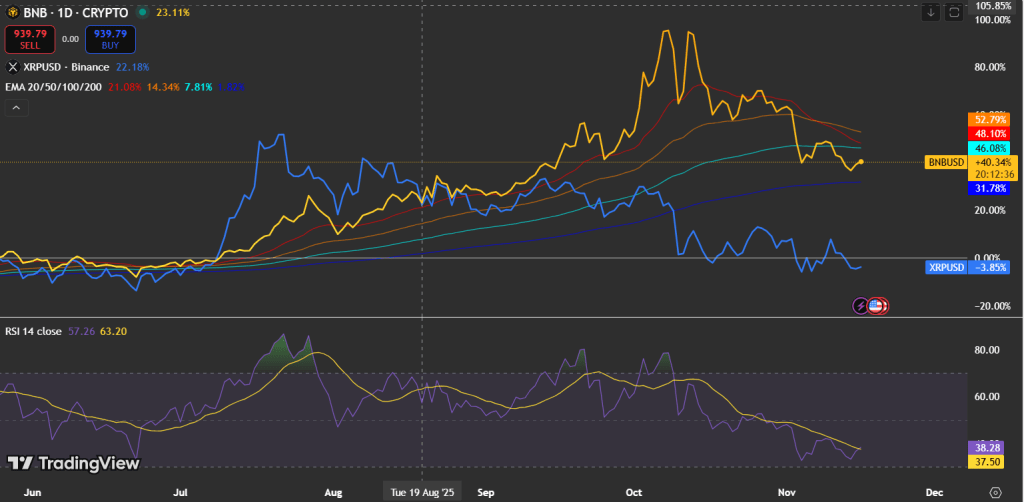Click the Sep label on time axis
This screenshot has height=502, width=1024.
click(485, 492)
